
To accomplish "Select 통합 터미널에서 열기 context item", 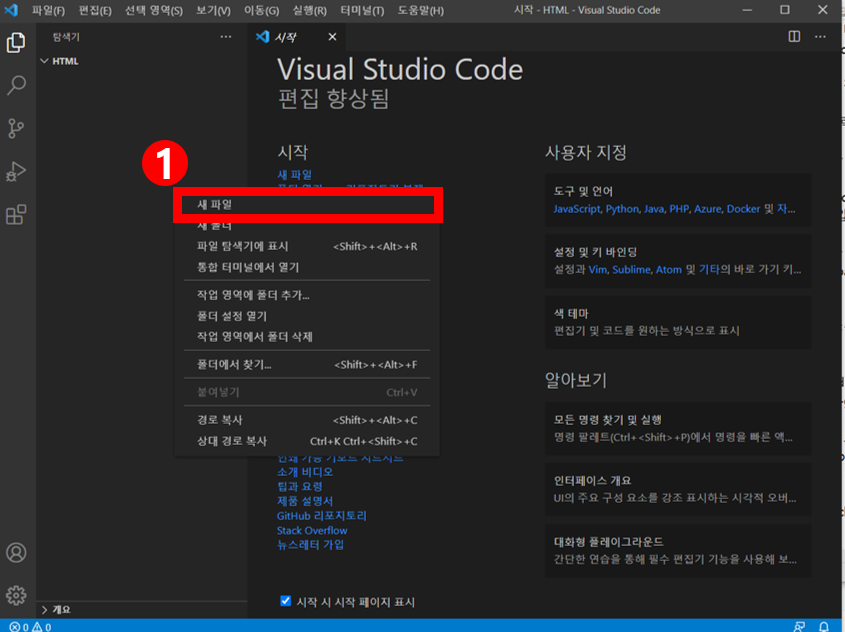I will 307,267.
